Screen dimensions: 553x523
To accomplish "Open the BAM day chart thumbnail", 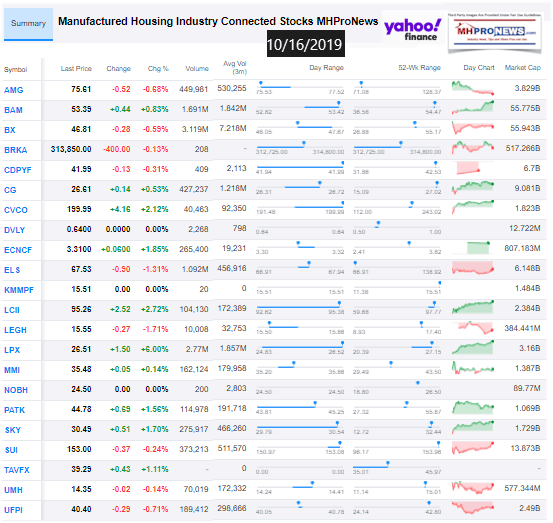I will click(x=473, y=107).
